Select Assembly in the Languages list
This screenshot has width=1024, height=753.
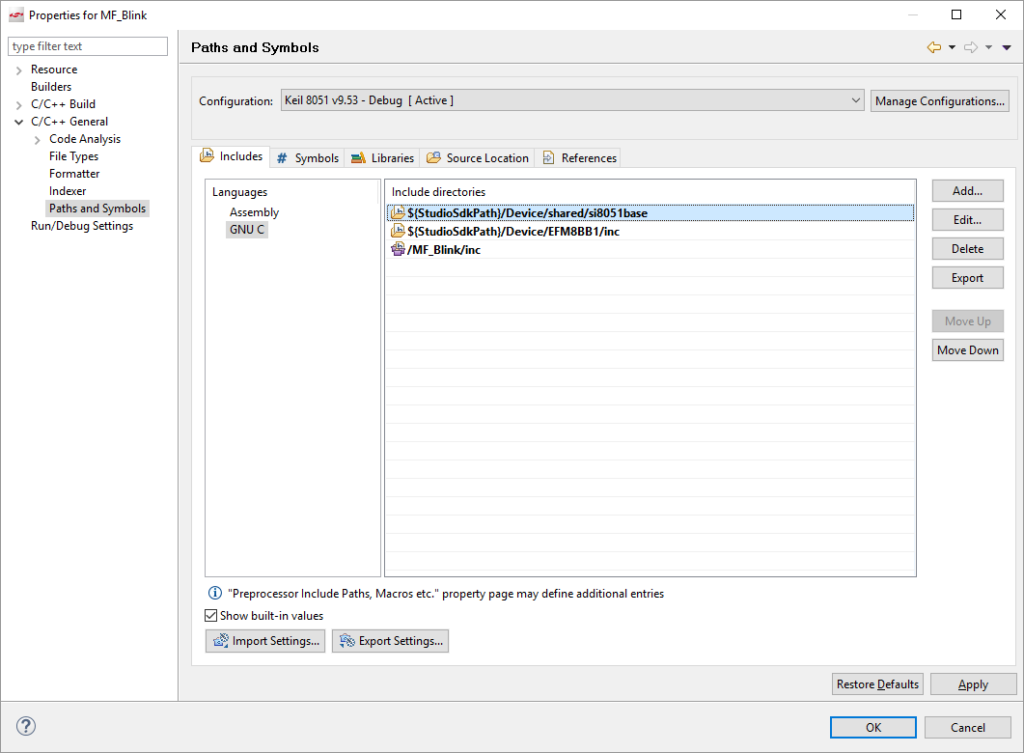pyautogui.click(x=254, y=212)
